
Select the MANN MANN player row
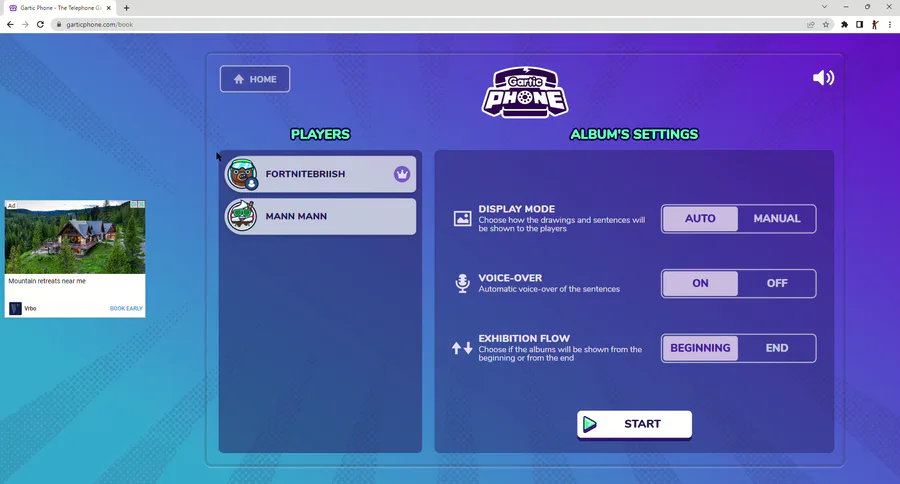320,216
